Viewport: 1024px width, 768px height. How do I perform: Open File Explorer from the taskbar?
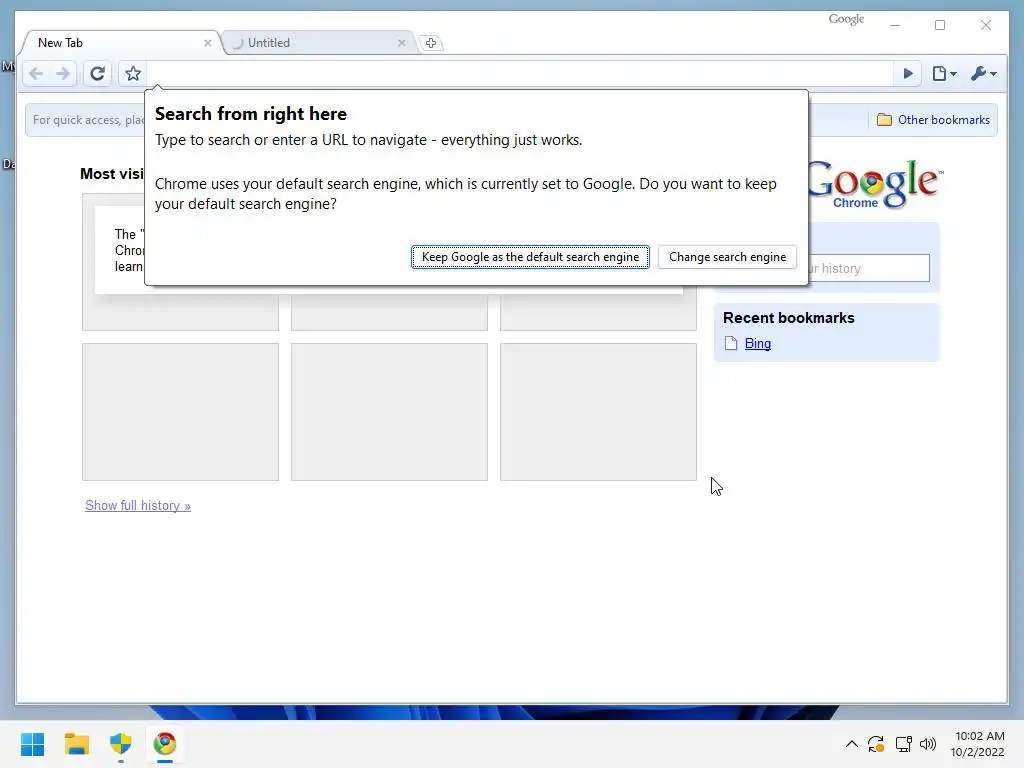tap(76, 744)
